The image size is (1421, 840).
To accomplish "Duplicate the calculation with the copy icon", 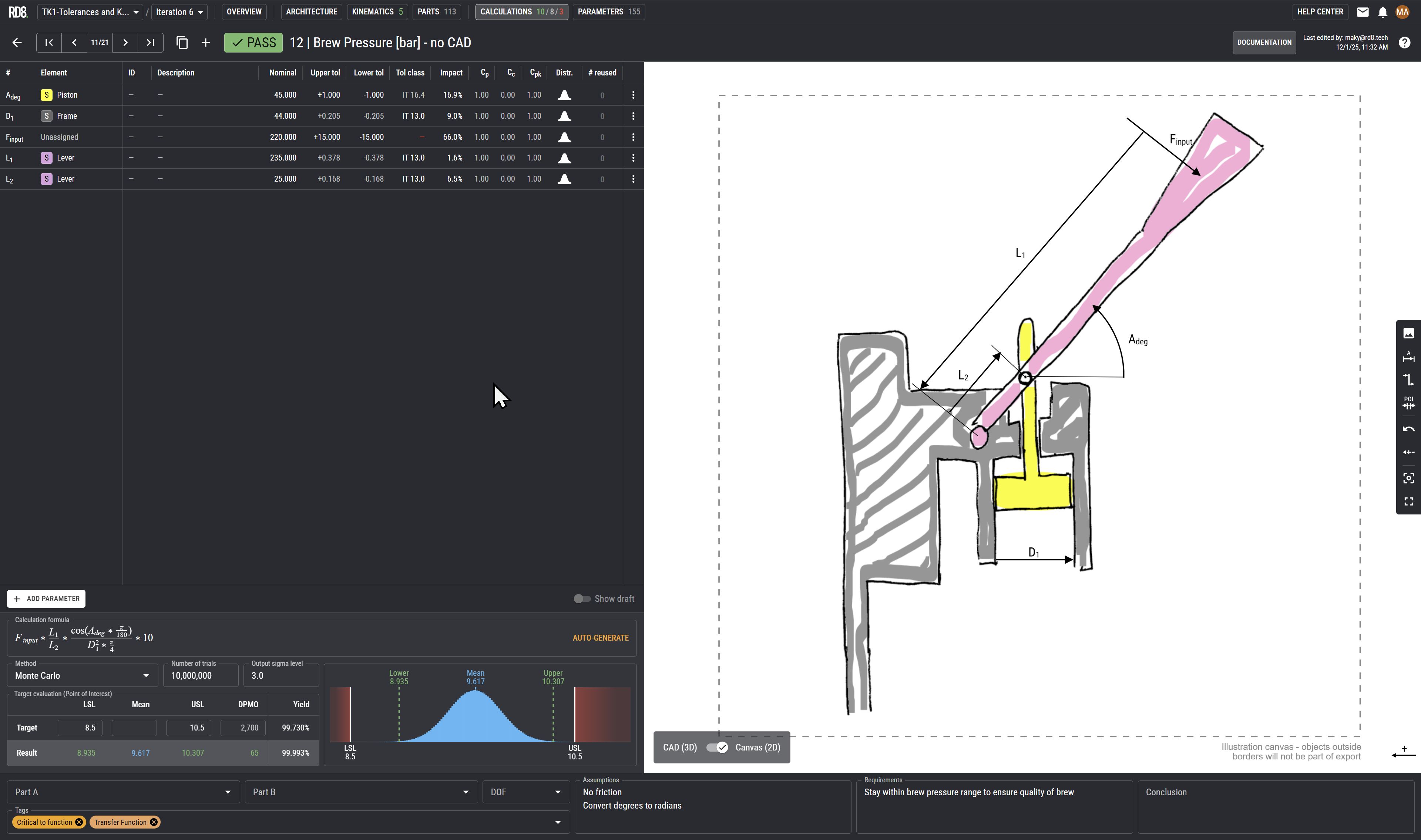I will coord(182,43).
